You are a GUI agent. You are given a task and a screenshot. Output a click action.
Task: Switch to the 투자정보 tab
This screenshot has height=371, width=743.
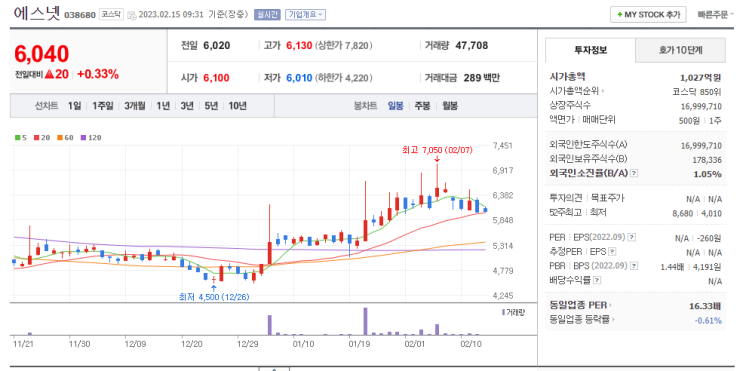coord(590,50)
